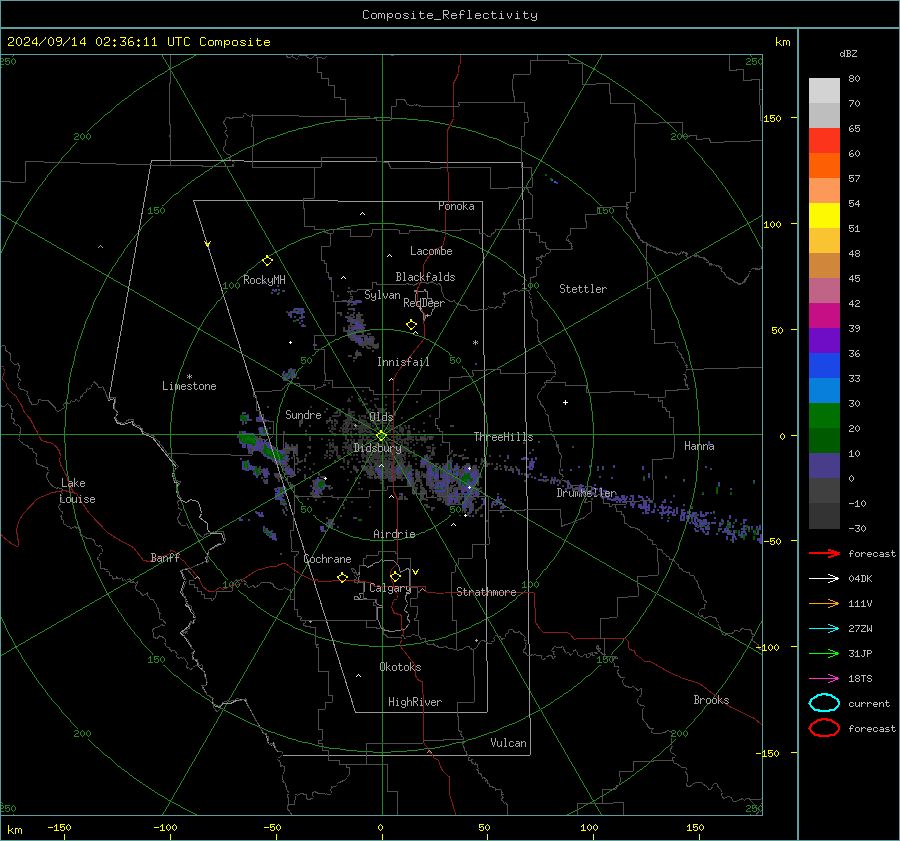Click the echo cluster south of Sylvan
The image size is (900, 841).
359,331
